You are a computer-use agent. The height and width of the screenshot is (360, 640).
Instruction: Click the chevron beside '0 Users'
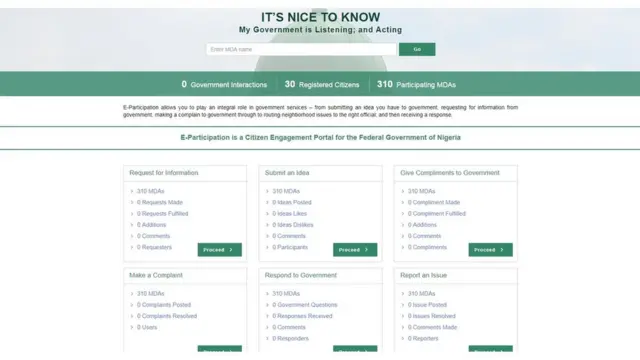(x=132, y=327)
